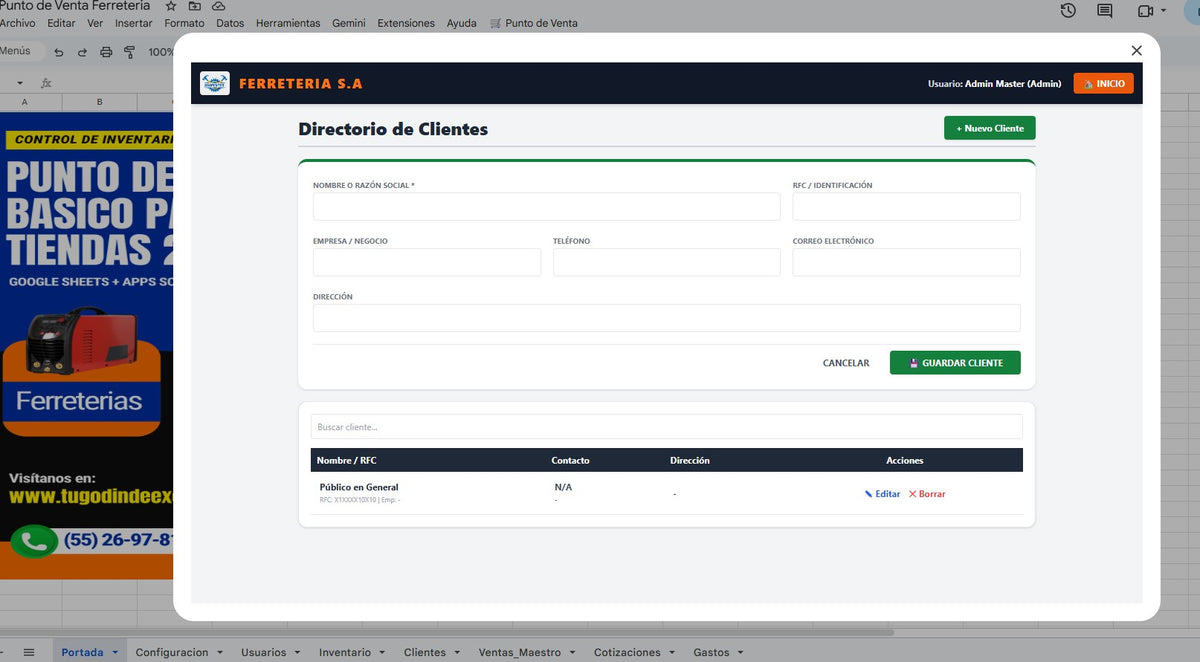Switch to the Cotizaciones sheet tab
This screenshot has height=662, width=1200.
click(627, 652)
